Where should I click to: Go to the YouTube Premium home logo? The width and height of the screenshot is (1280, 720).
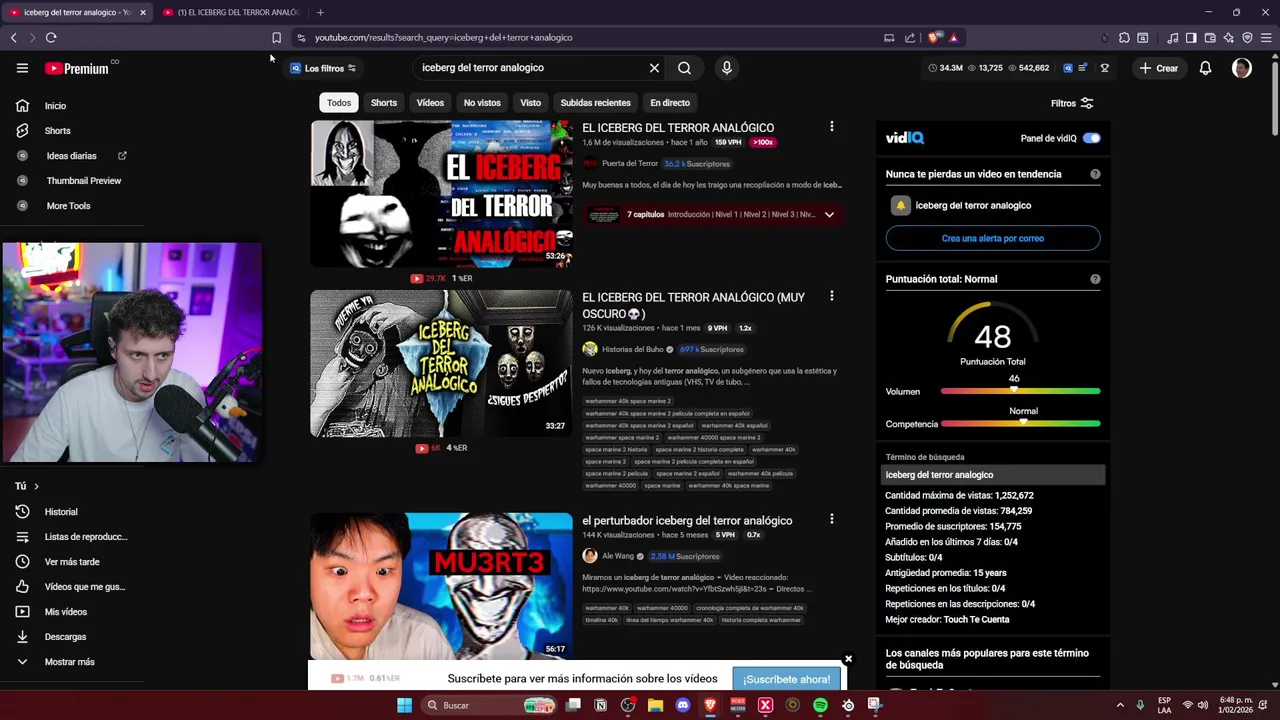pos(76,68)
